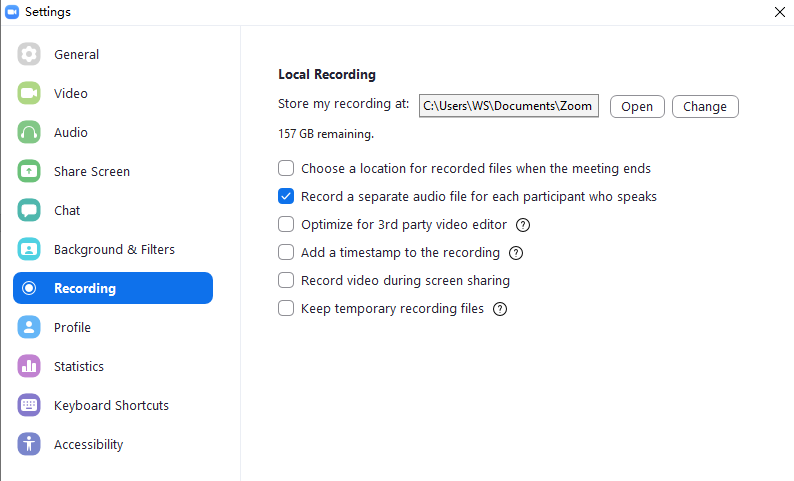The image size is (794, 481).
Task: Uncheck Record a separate audio file option
Action: tap(286, 196)
